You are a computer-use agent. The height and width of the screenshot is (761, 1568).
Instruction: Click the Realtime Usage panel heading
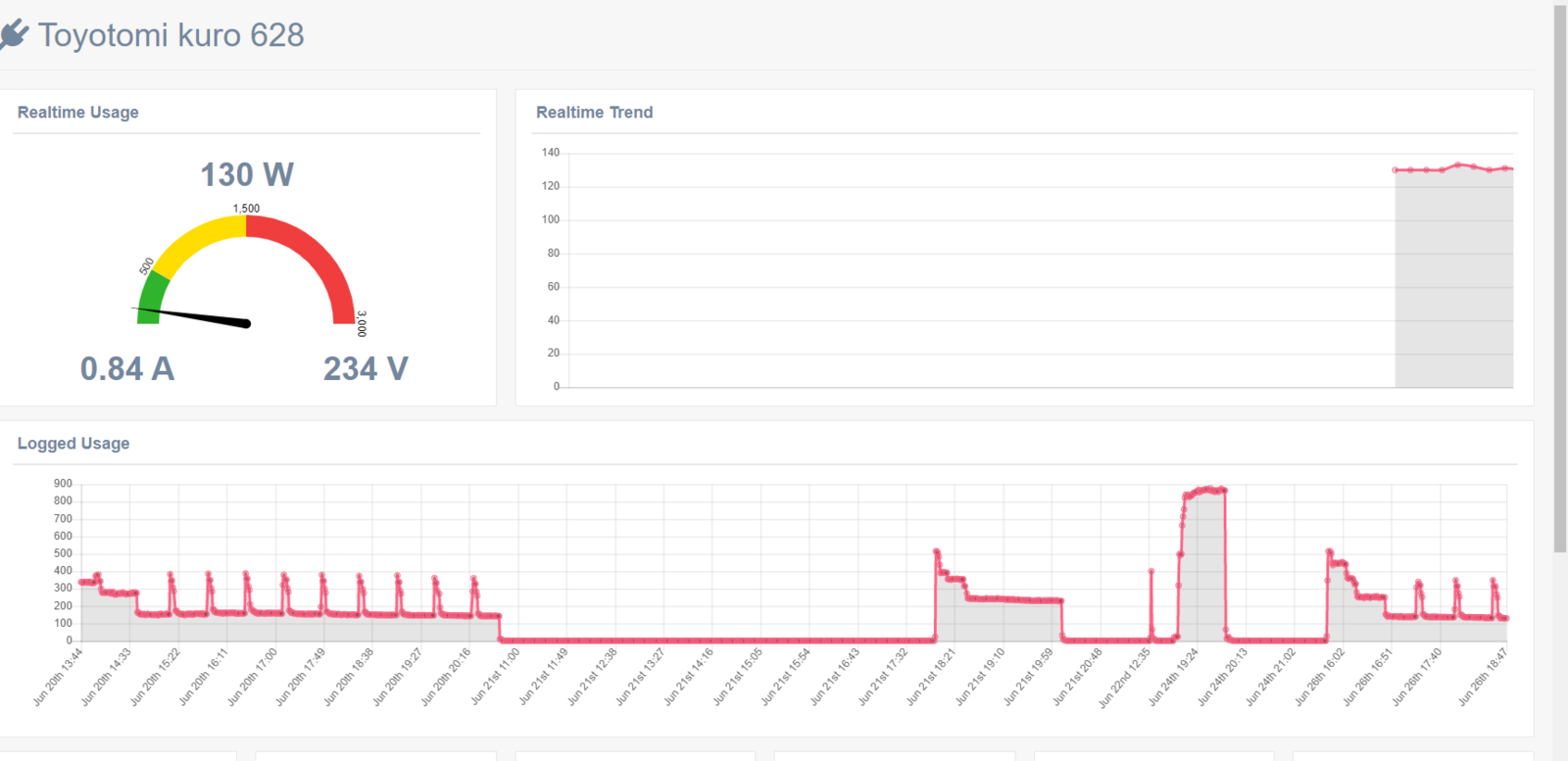click(78, 113)
